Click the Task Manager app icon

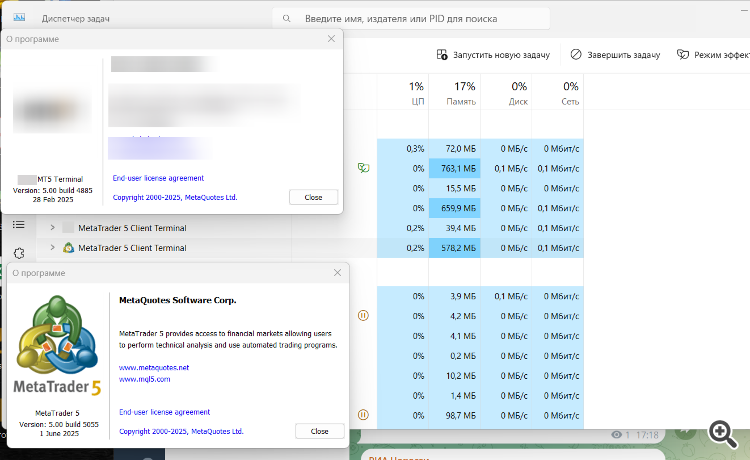point(19,18)
